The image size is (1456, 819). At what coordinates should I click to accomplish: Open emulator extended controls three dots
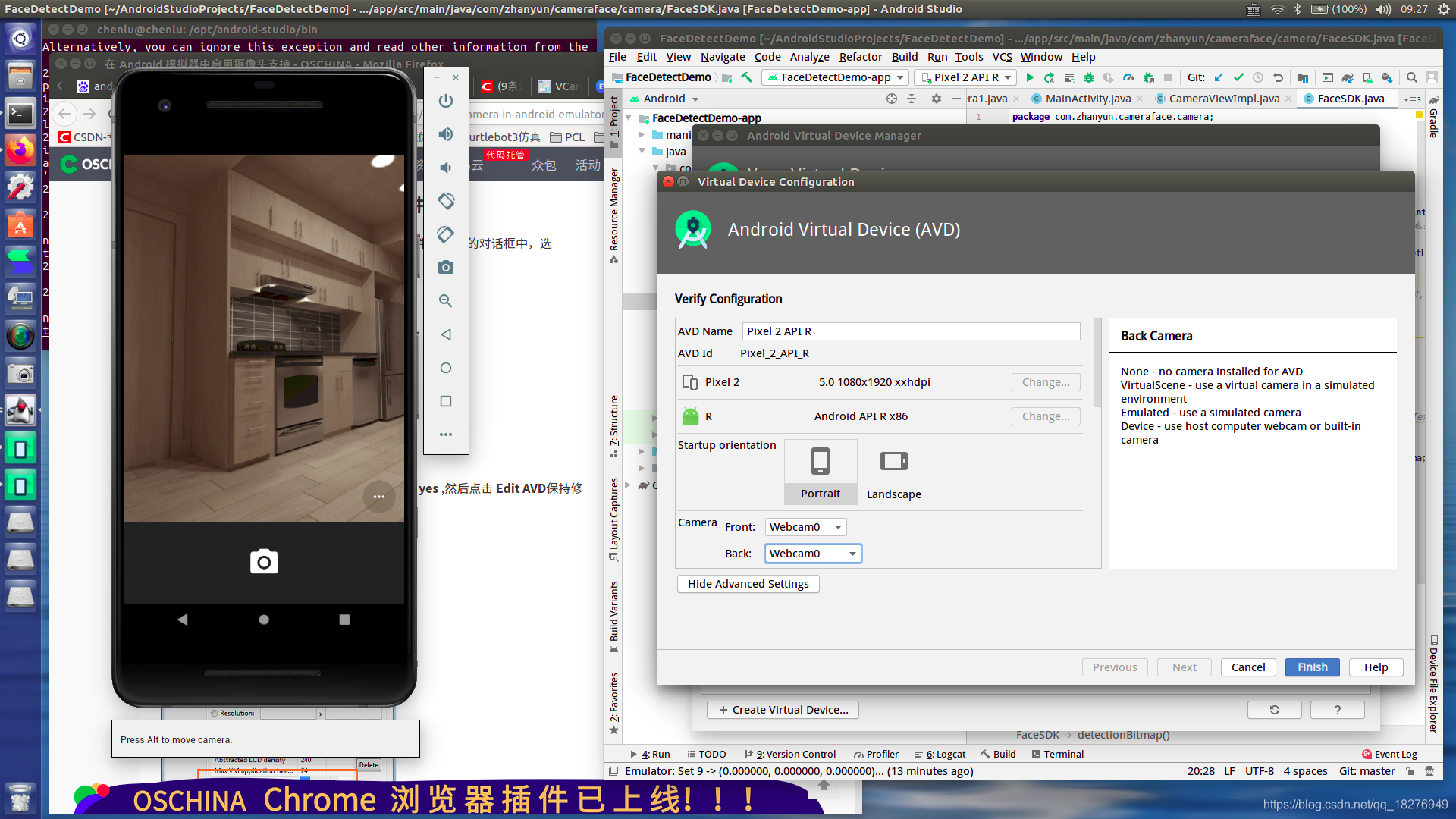[x=446, y=435]
